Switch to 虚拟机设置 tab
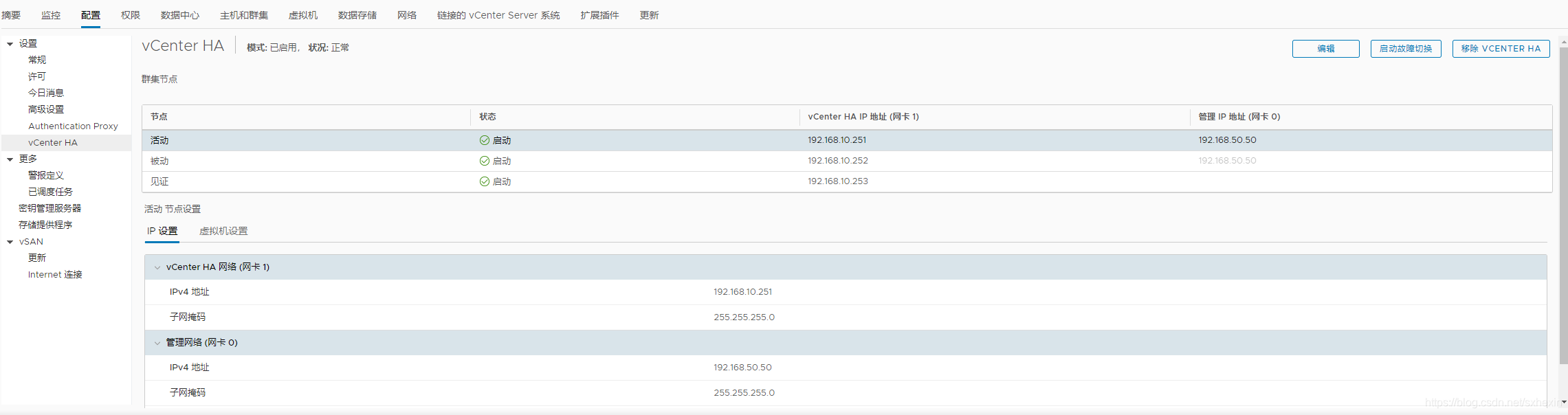The height and width of the screenshot is (415, 1568). click(223, 231)
